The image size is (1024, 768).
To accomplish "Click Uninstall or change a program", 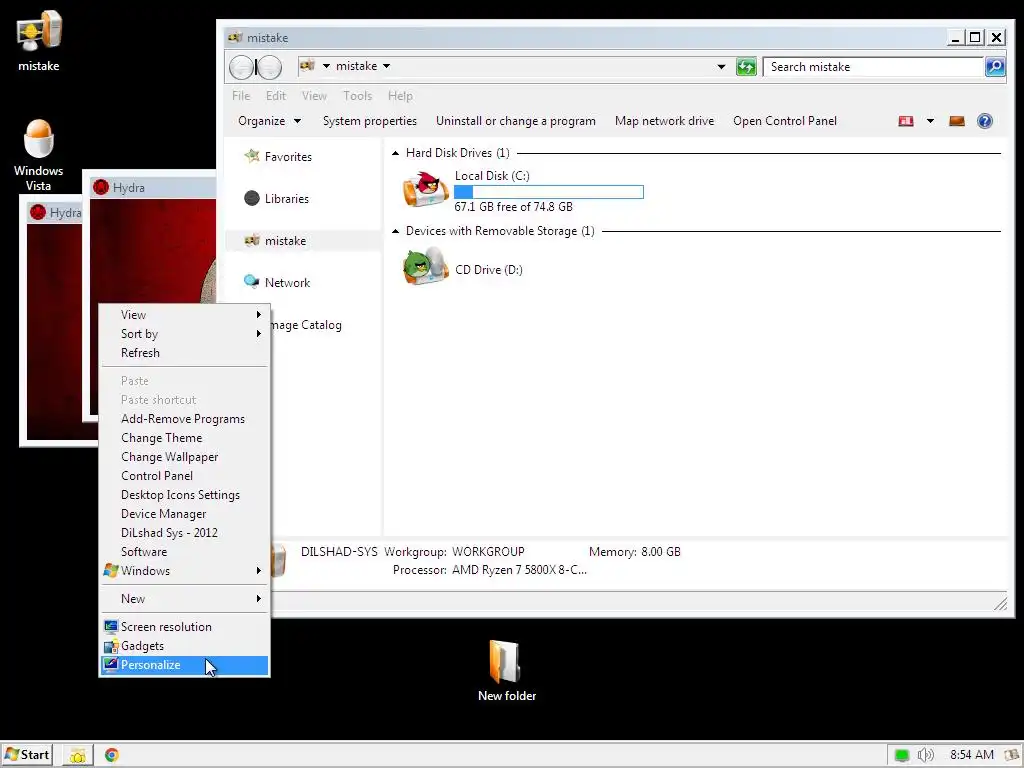I will point(515,121).
